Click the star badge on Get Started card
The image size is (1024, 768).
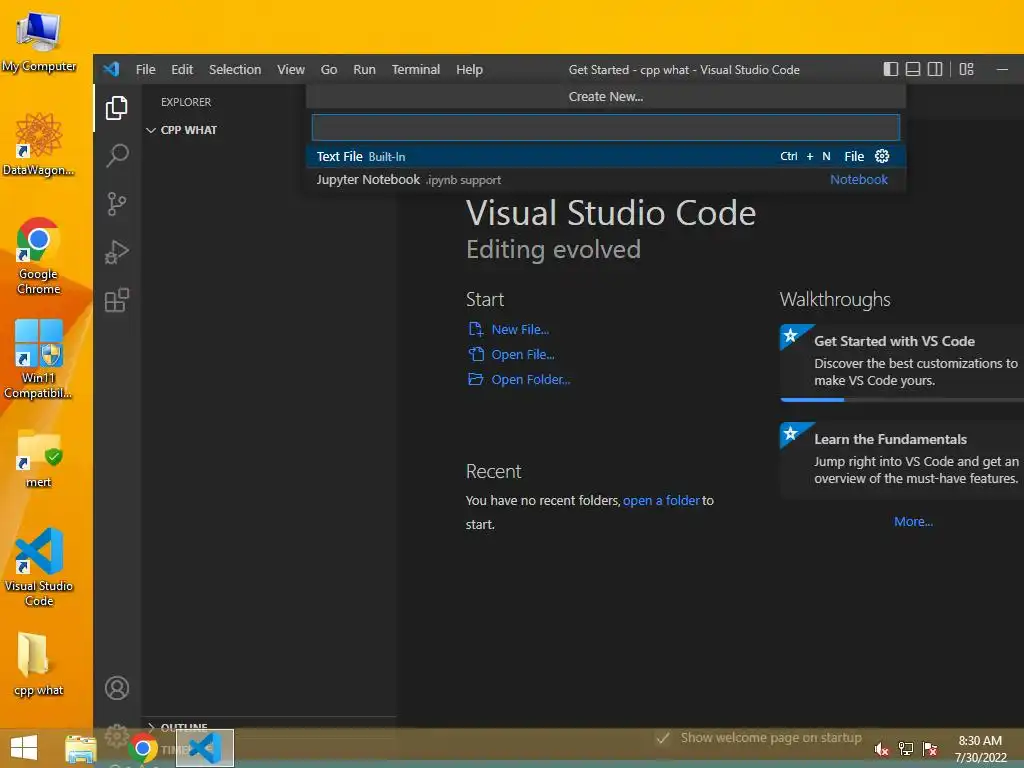[x=790, y=336]
